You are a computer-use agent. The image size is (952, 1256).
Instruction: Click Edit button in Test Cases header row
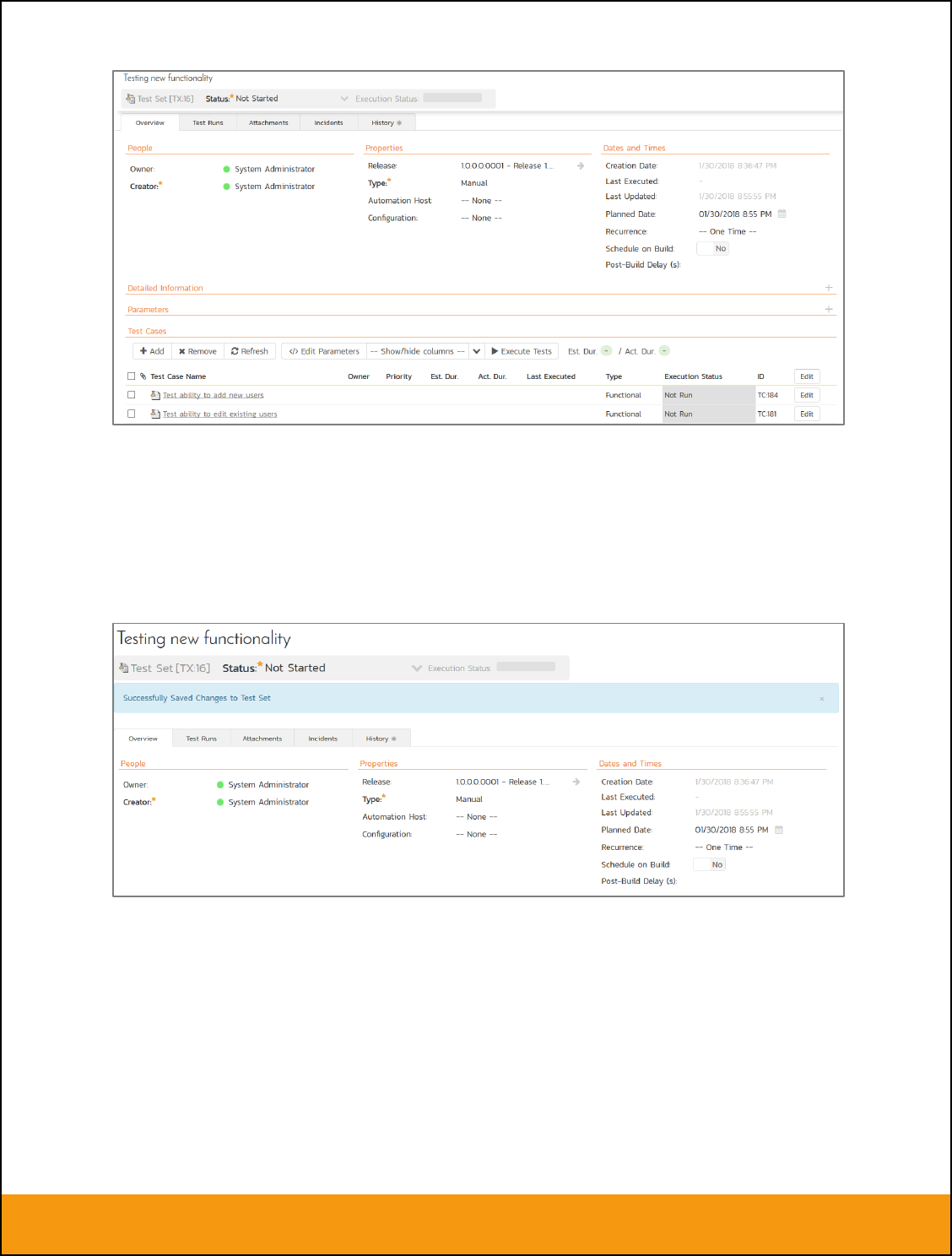pyautogui.click(x=807, y=376)
